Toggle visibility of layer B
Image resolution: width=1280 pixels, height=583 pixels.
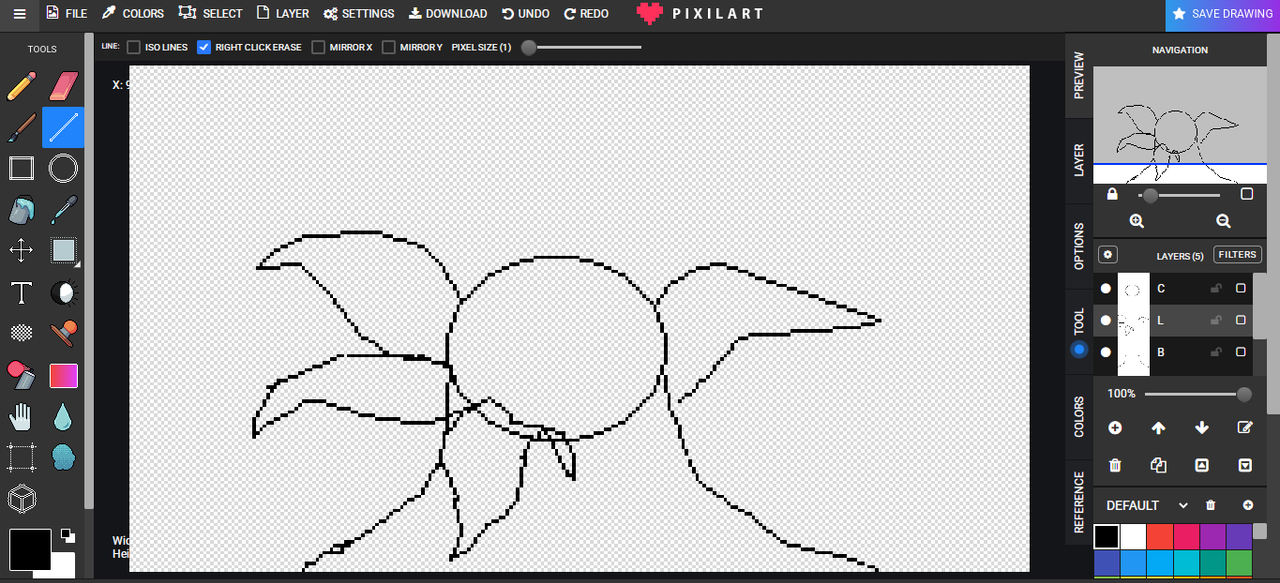point(1105,352)
